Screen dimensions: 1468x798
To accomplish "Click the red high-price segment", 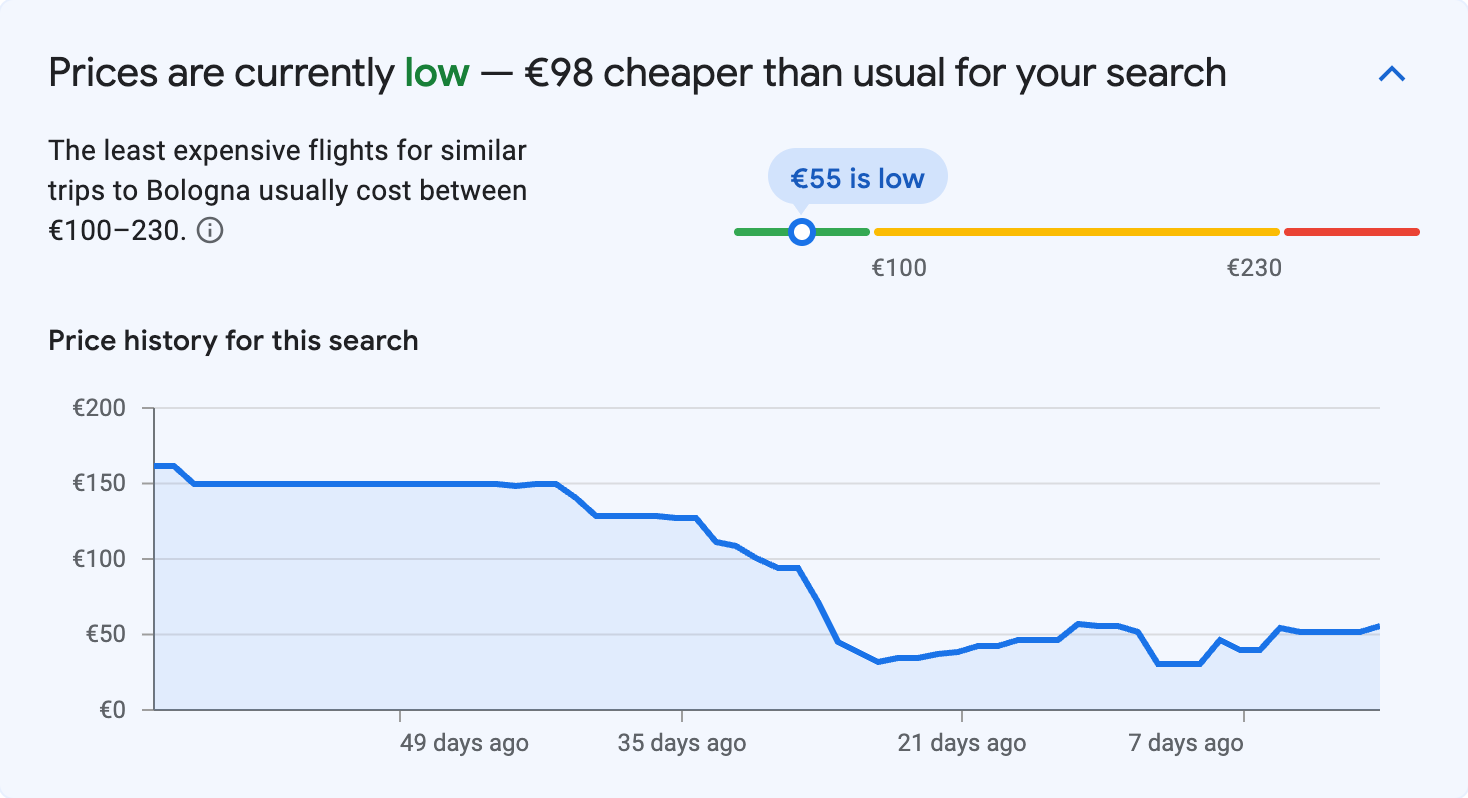I will tap(1350, 231).
